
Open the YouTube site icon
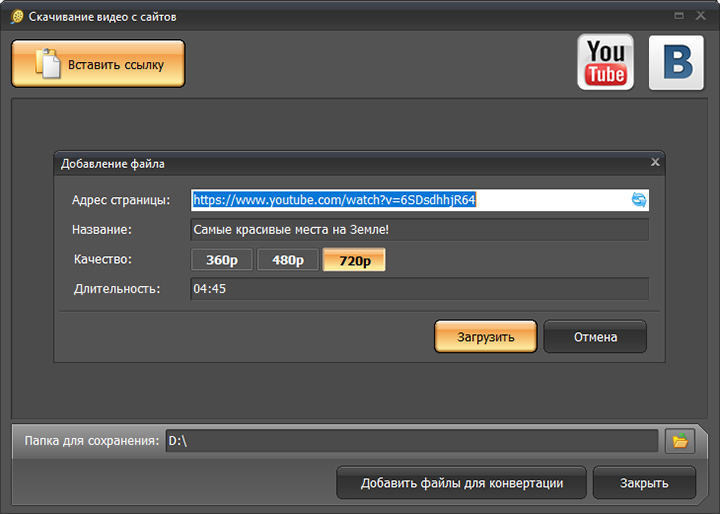point(605,62)
